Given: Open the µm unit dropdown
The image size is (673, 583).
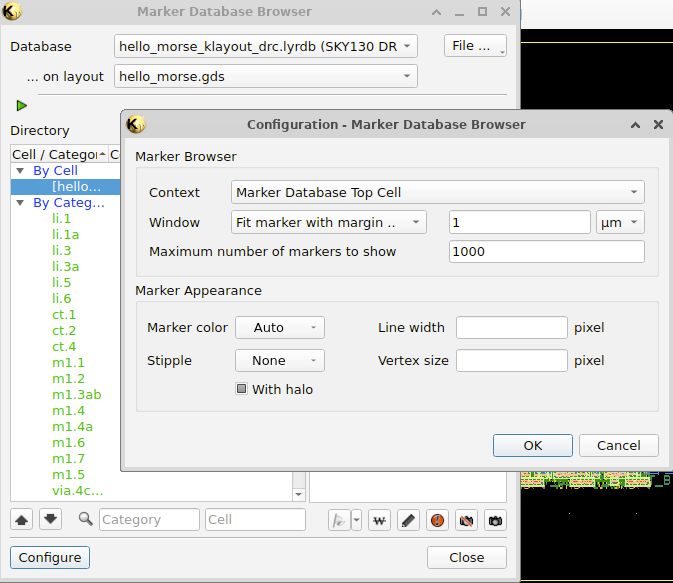Looking at the screenshot, I should (619, 222).
